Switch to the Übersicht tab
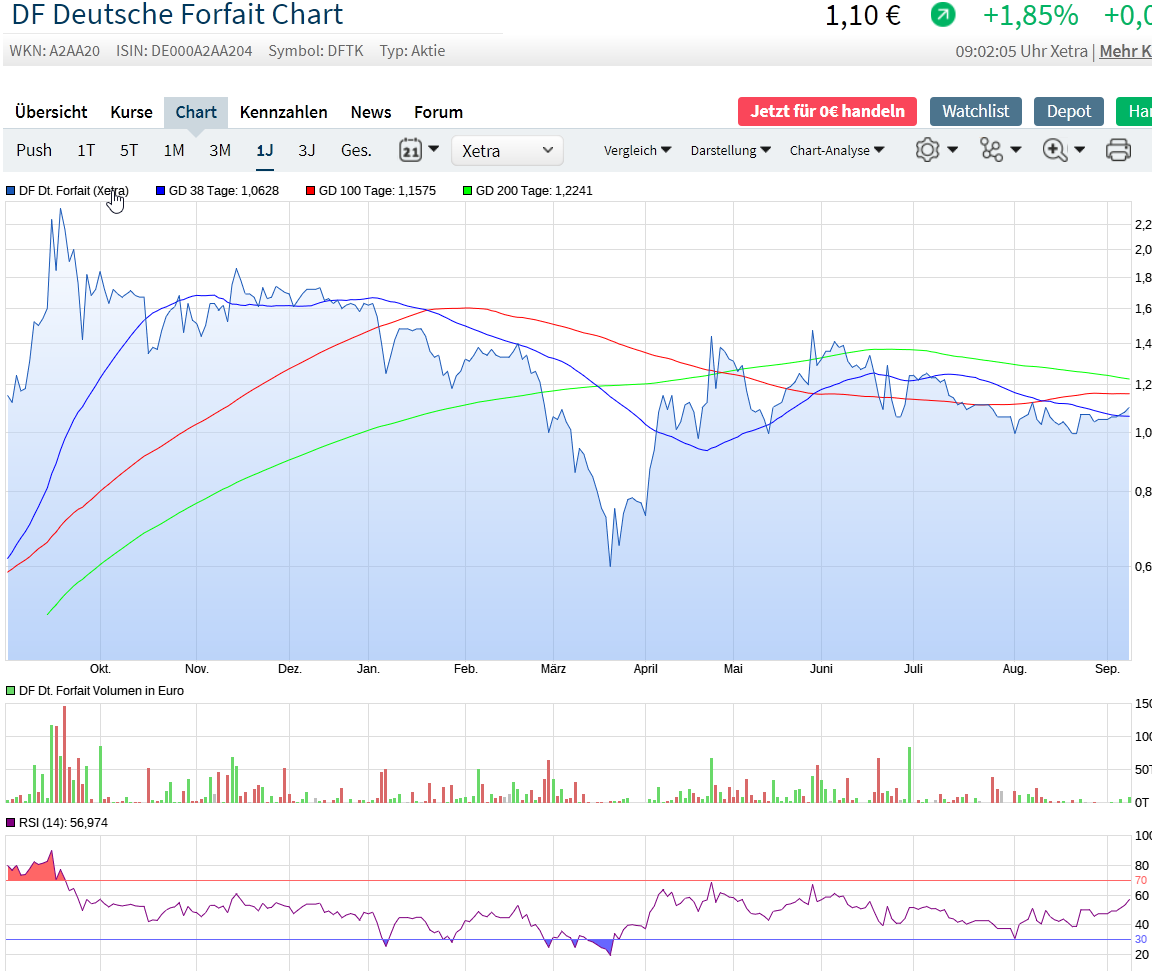Screen dimensions: 1152x971 51,112
